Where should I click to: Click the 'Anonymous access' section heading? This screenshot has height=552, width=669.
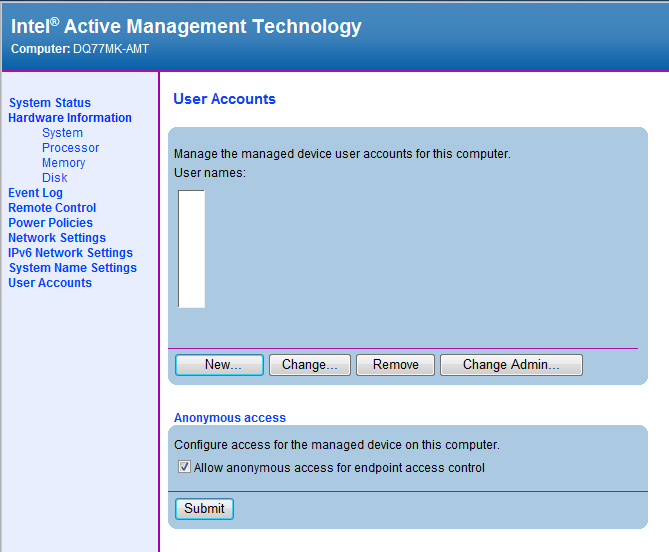(x=230, y=418)
